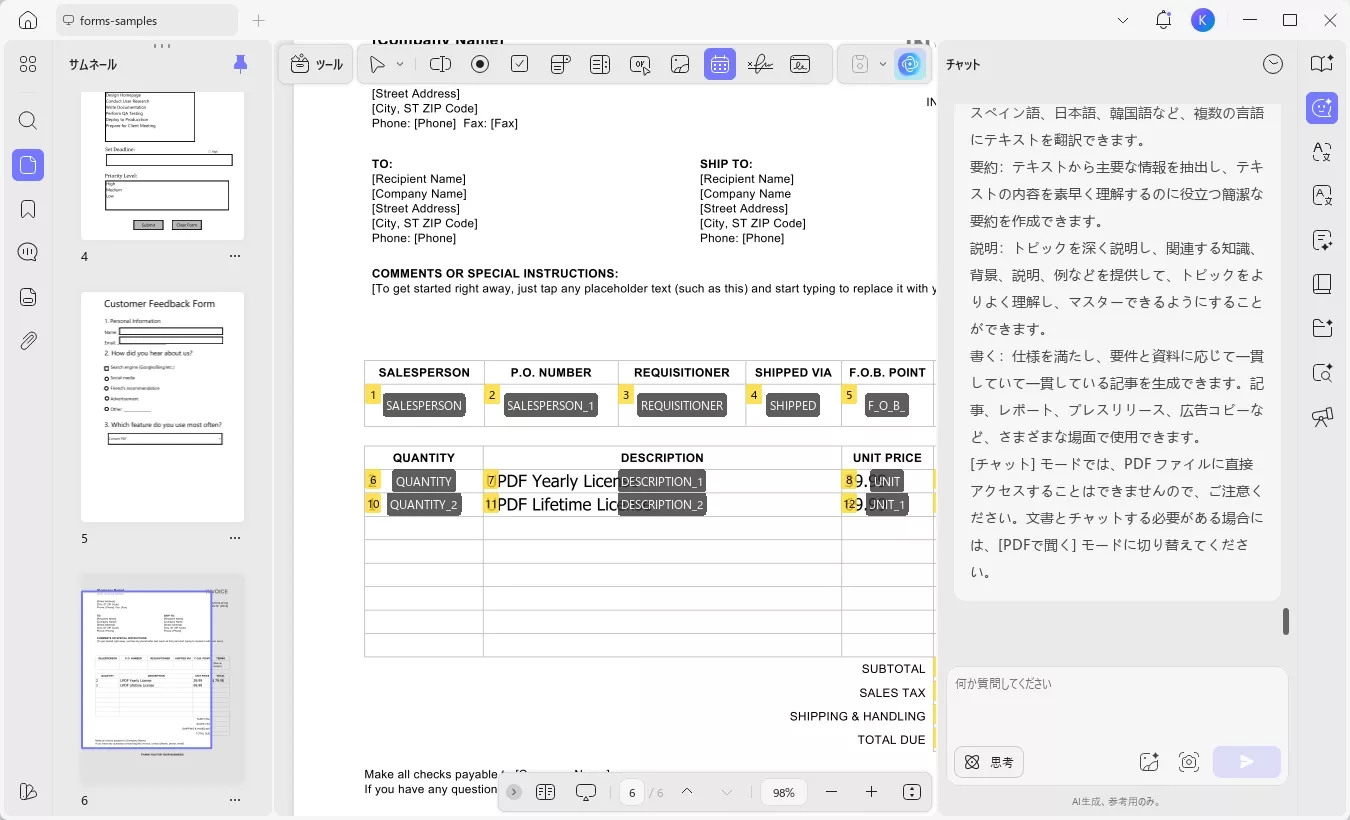Image resolution: width=1350 pixels, height=820 pixels.
Task: Click the save icon in toolbar
Action: (x=859, y=64)
